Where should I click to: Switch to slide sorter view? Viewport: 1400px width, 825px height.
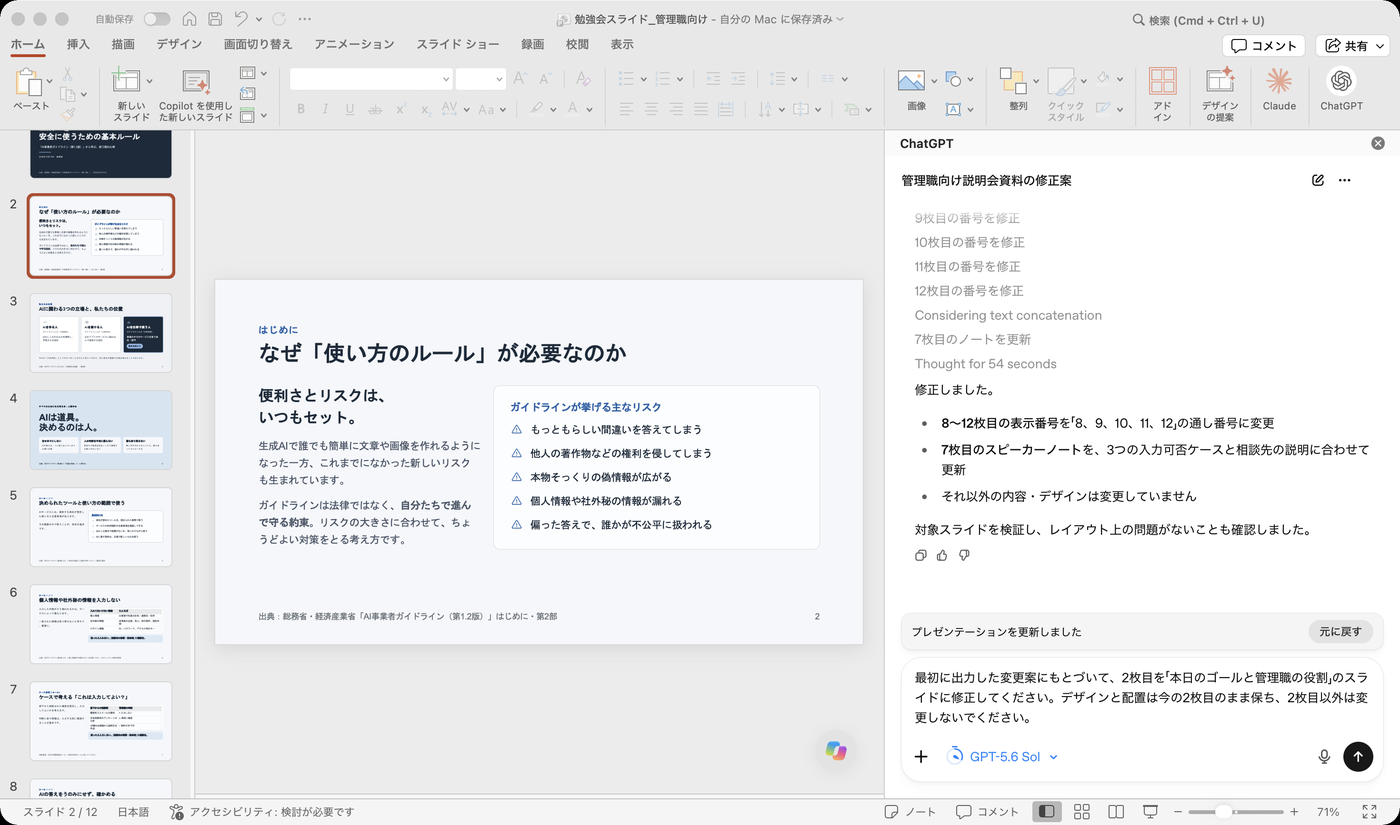pyautogui.click(x=1081, y=812)
